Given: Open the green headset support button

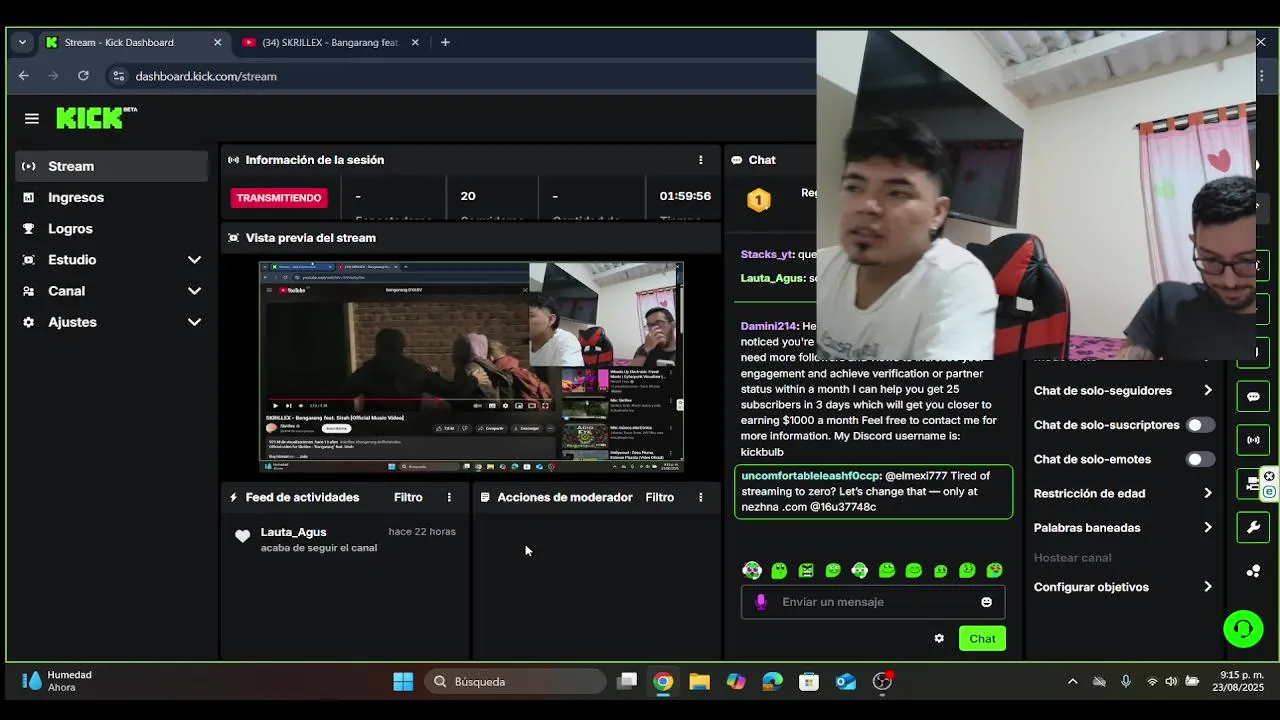Looking at the screenshot, I should 1243,628.
